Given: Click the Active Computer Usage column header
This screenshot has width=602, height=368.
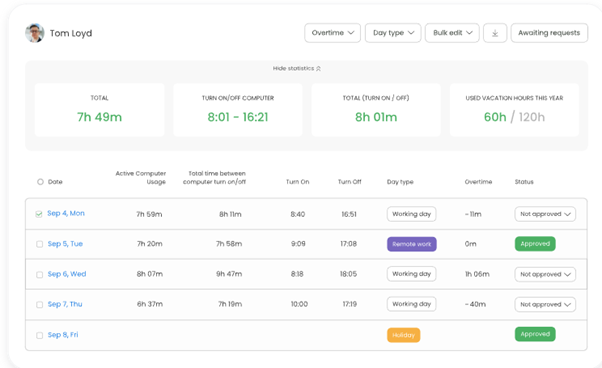Looking at the screenshot, I should click(141, 178).
